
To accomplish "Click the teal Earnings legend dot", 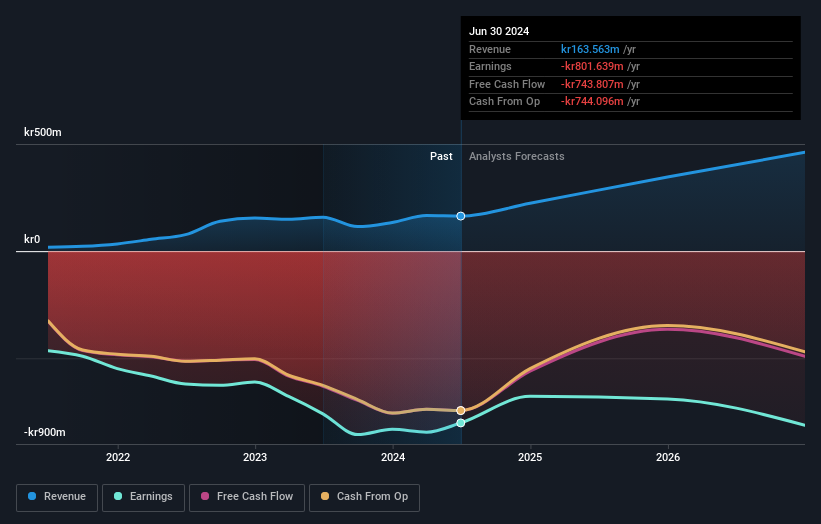I will (118, 496).
